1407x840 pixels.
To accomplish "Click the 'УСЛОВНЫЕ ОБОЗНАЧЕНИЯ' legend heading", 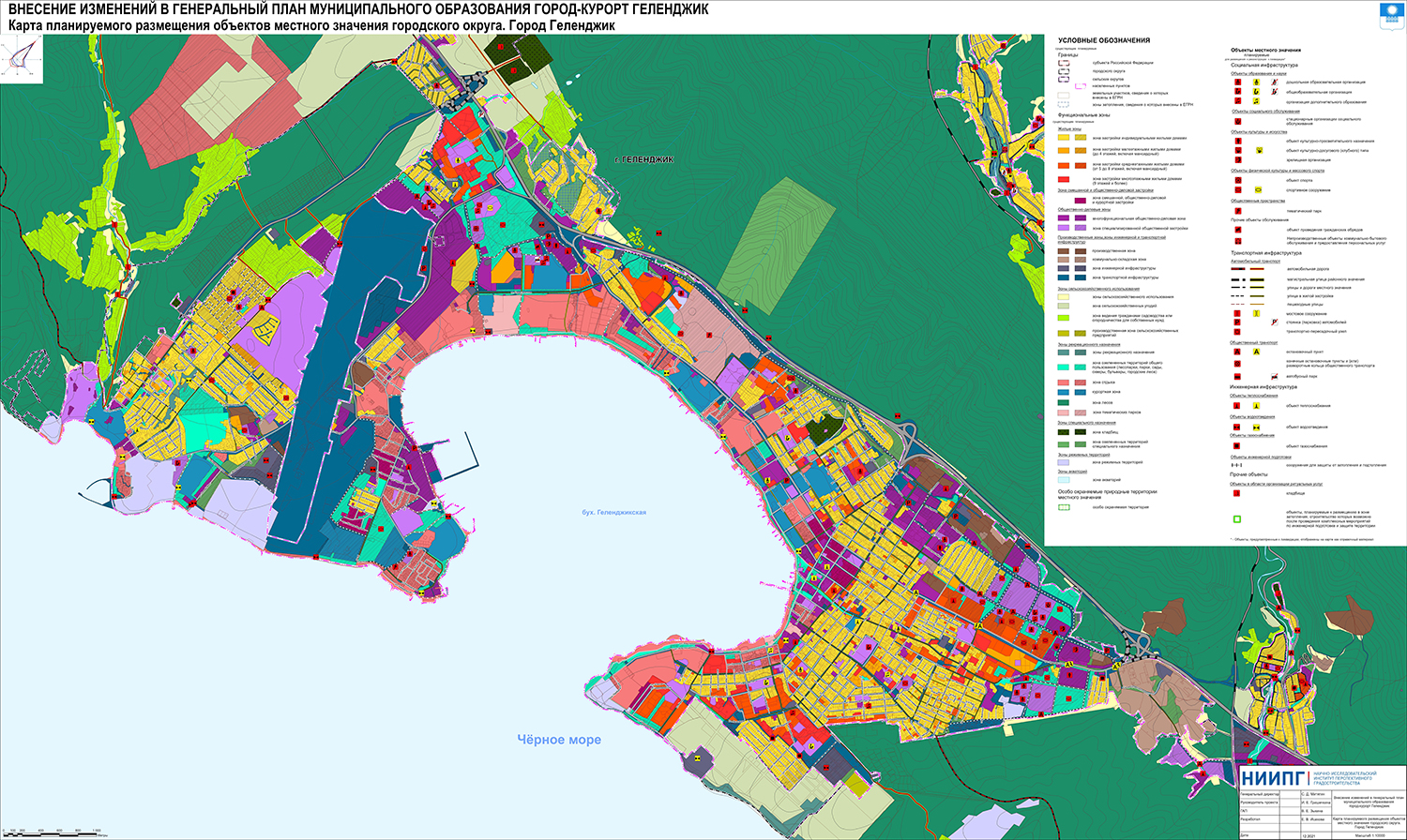I will coord(1103,41).
